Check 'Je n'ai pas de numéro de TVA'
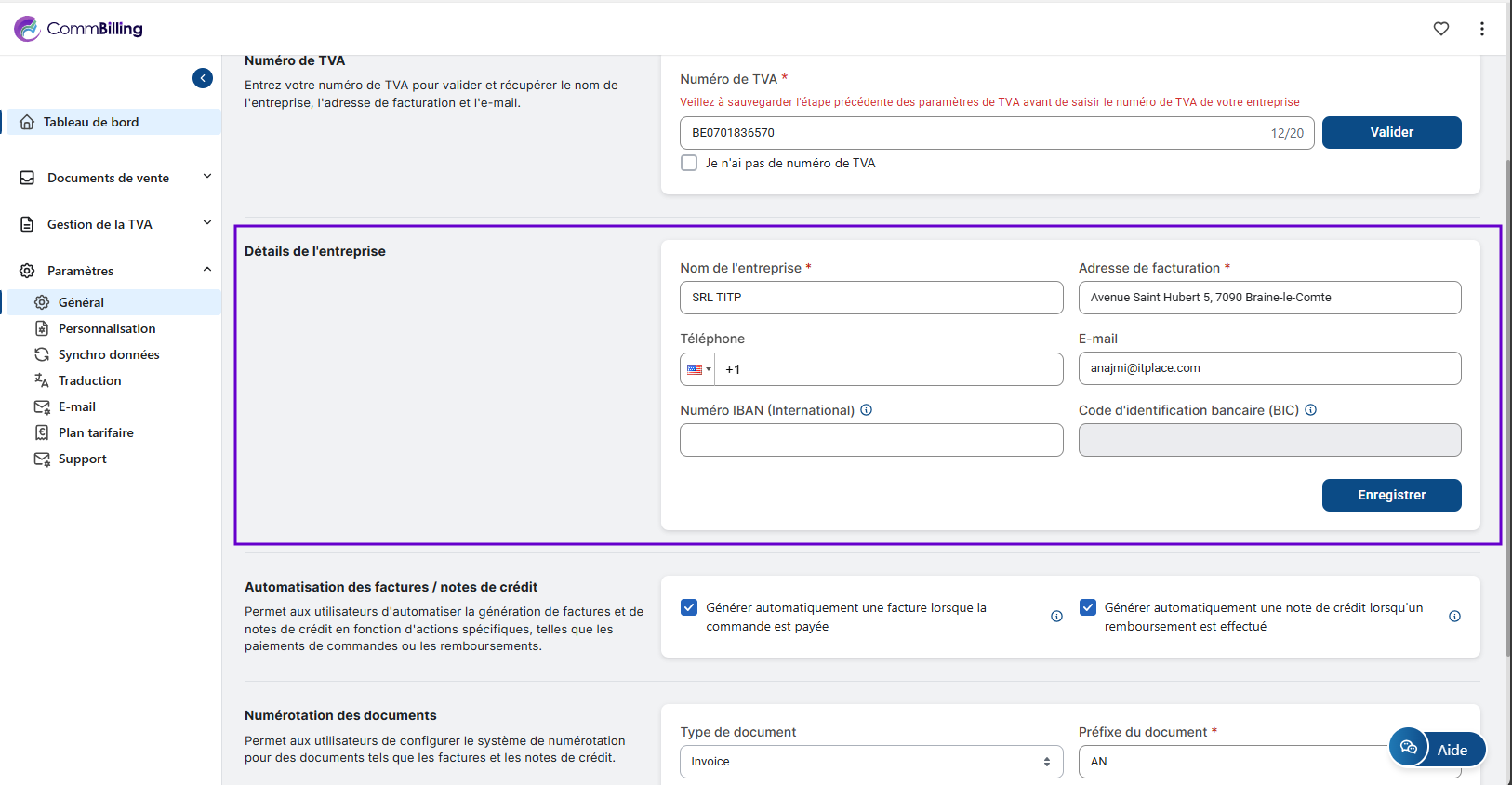Image resolution: width=1512 pixels, height=785 pixels. click(x=689, y=163)
